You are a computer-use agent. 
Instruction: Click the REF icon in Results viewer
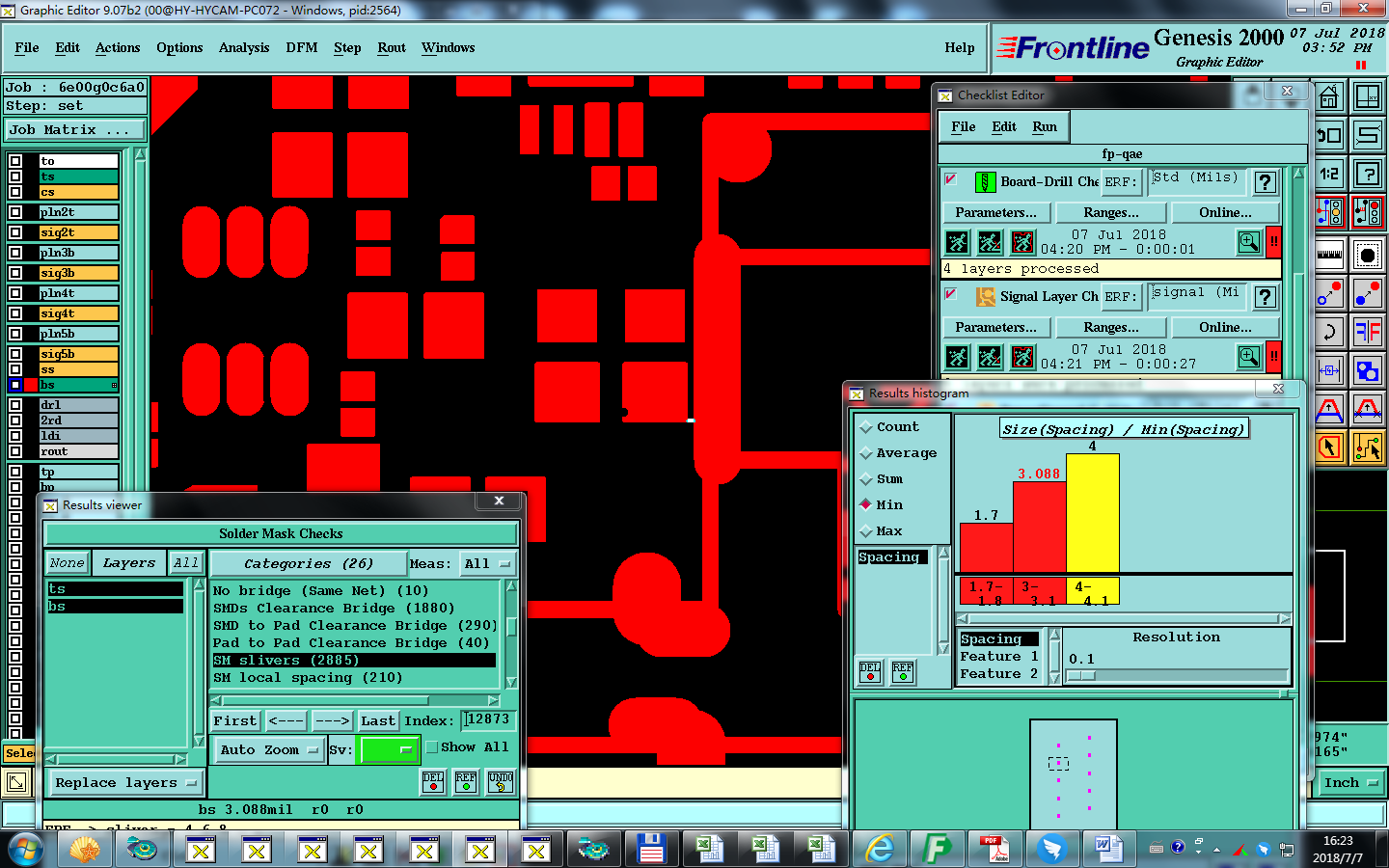(466, 781)
